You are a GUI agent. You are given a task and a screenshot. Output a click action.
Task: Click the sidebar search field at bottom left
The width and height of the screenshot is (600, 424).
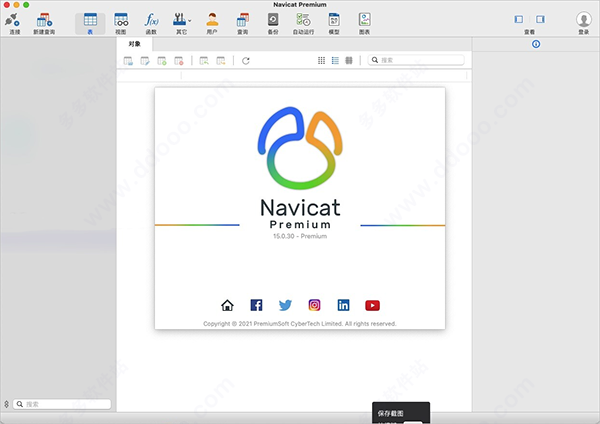click(62, 404)
